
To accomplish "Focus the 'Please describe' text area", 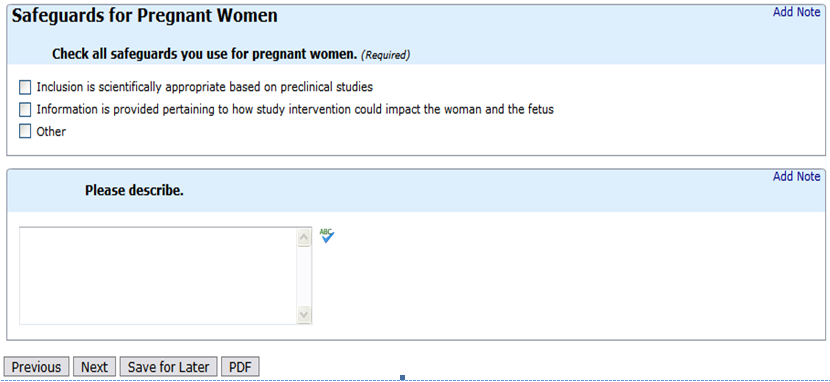I will [158, 276].
